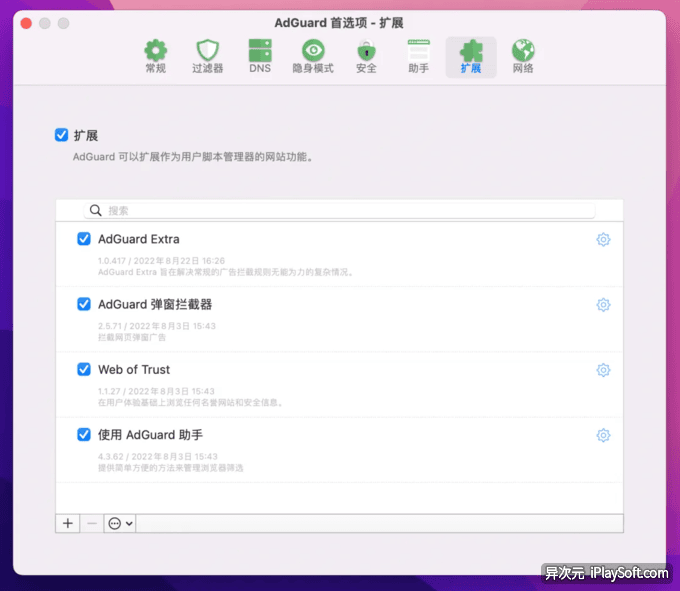Open the 助手 assistant tab

tap(418, 56)
